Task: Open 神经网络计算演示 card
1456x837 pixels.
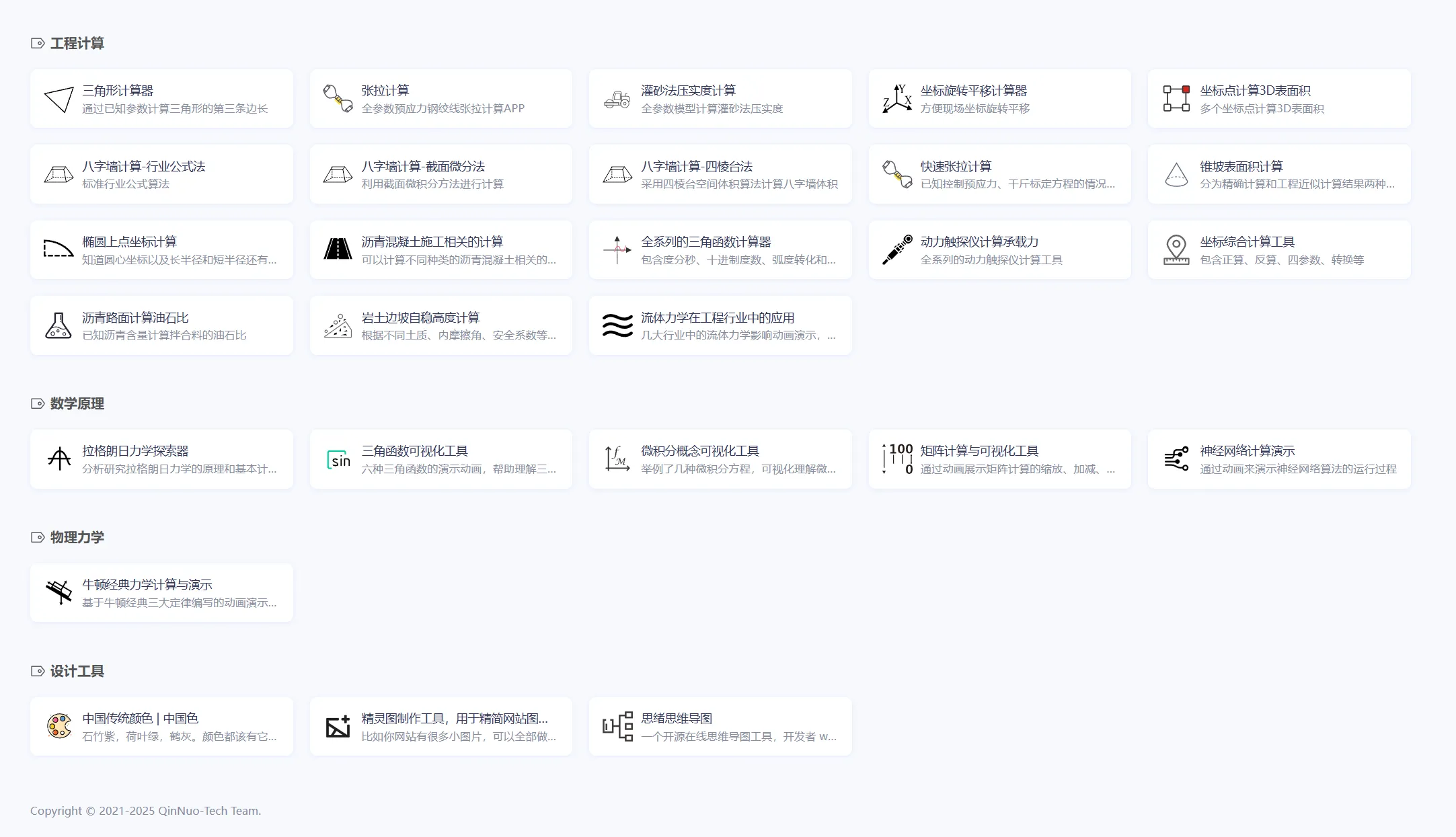Action: point(1247,451)
